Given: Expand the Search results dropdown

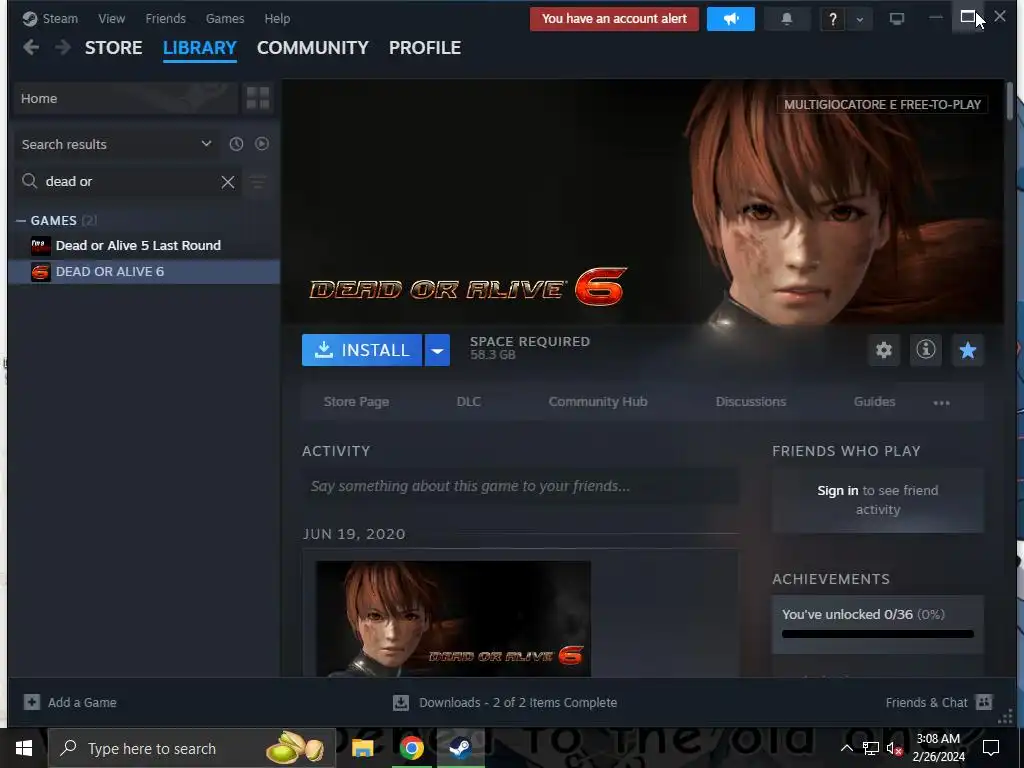Looking at the screenshot, I should 206,144.
